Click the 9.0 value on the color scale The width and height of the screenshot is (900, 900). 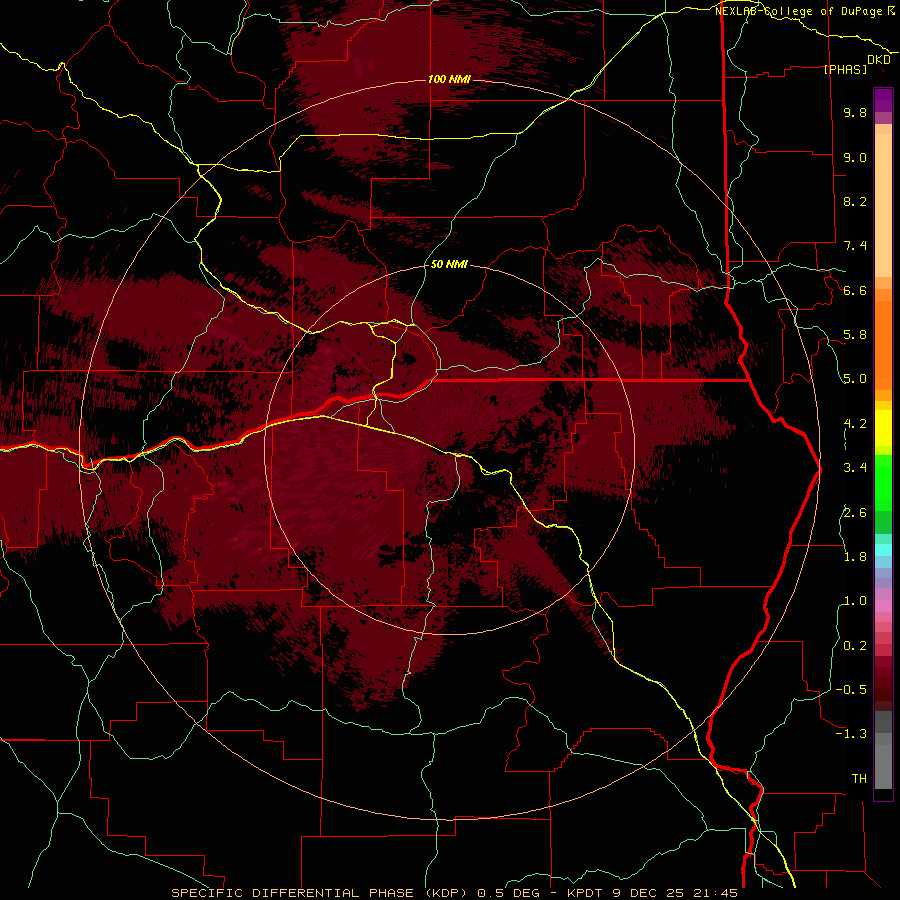point(855,157)
